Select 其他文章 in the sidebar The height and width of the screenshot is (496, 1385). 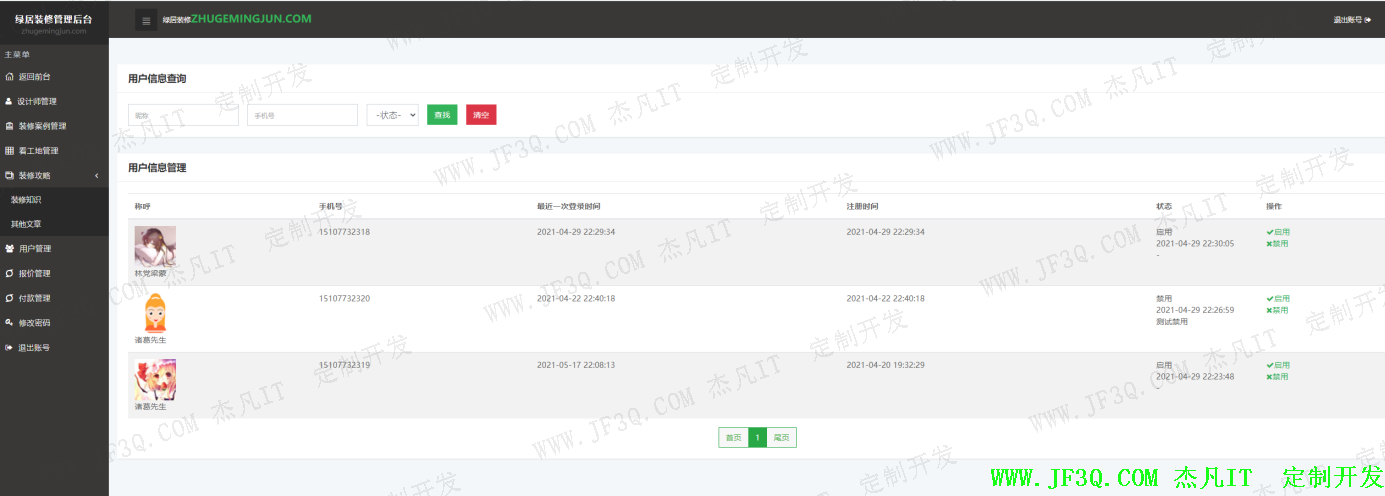(26, 224)
